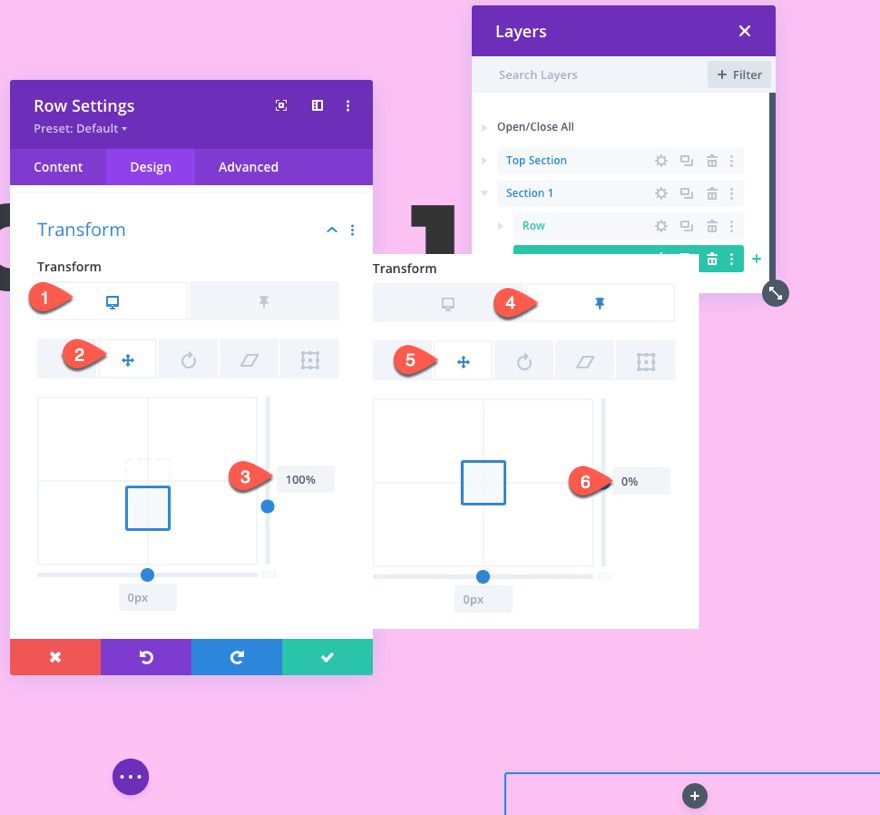Choose the transform origin icon in Row Settings
Viewport: 880px width, 815px height.
[x=310, y=360]
